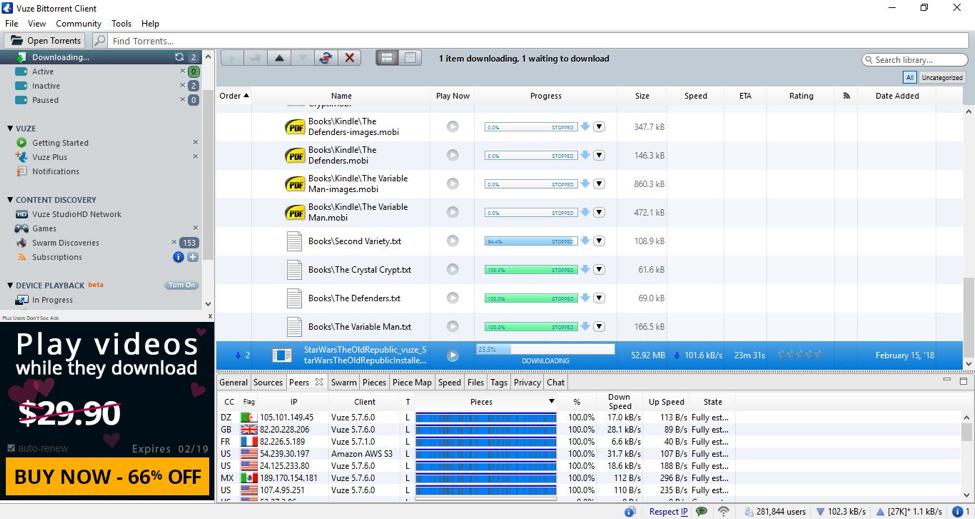
Task: Click the chat bubble status bar icon
Action: tap(701, 512)
